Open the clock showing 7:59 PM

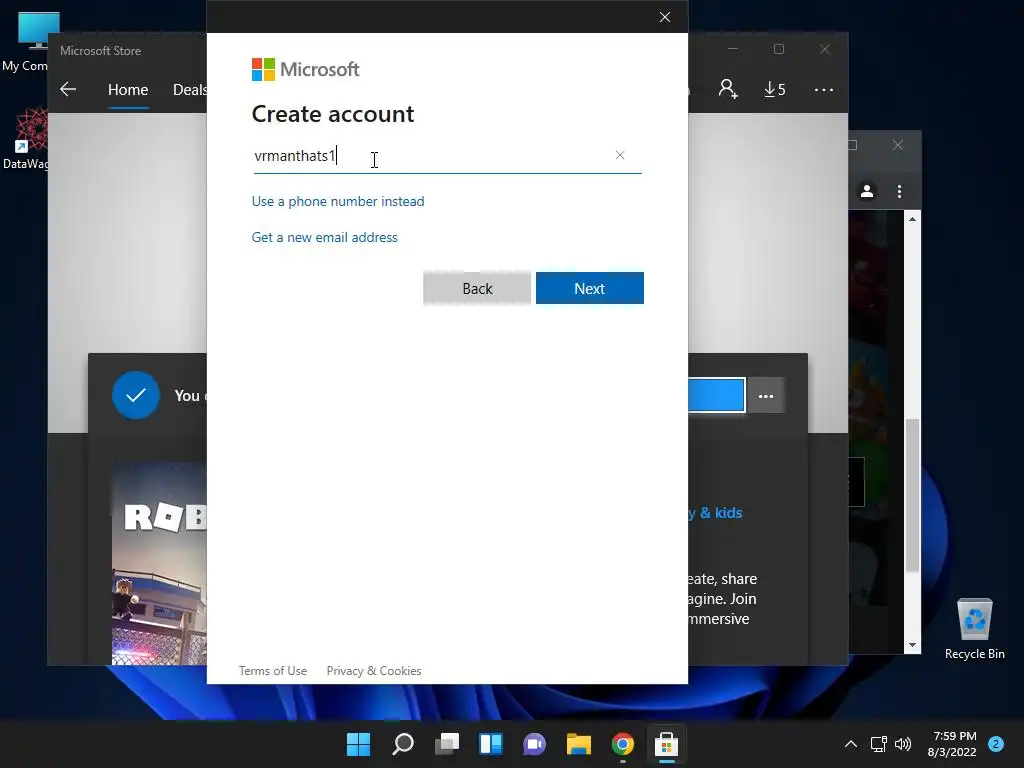(x=952, y=744)
